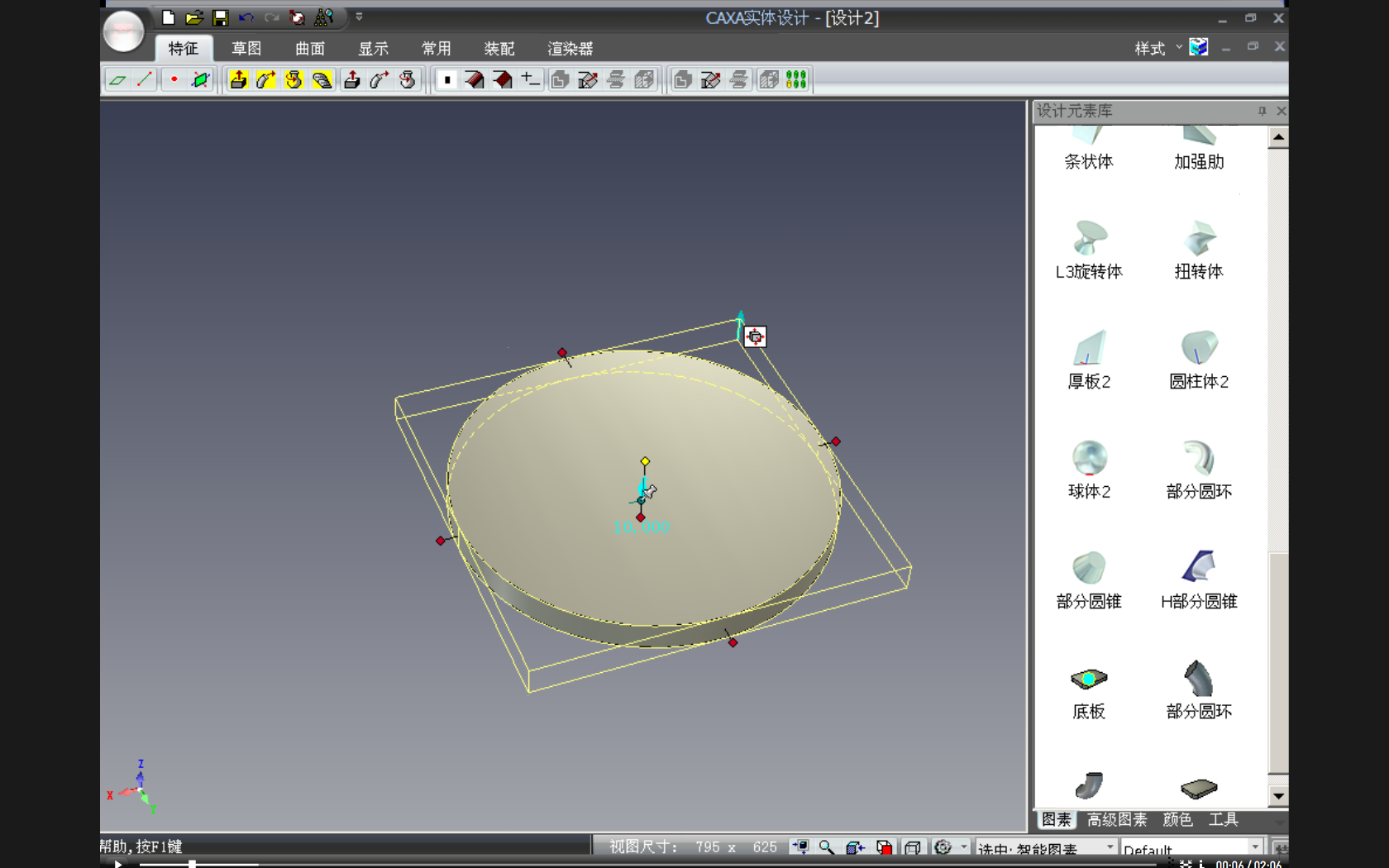This screenshot has height=868, width=1389.
Task: Select the 底板 element in the library
Action: point(1088,680)
